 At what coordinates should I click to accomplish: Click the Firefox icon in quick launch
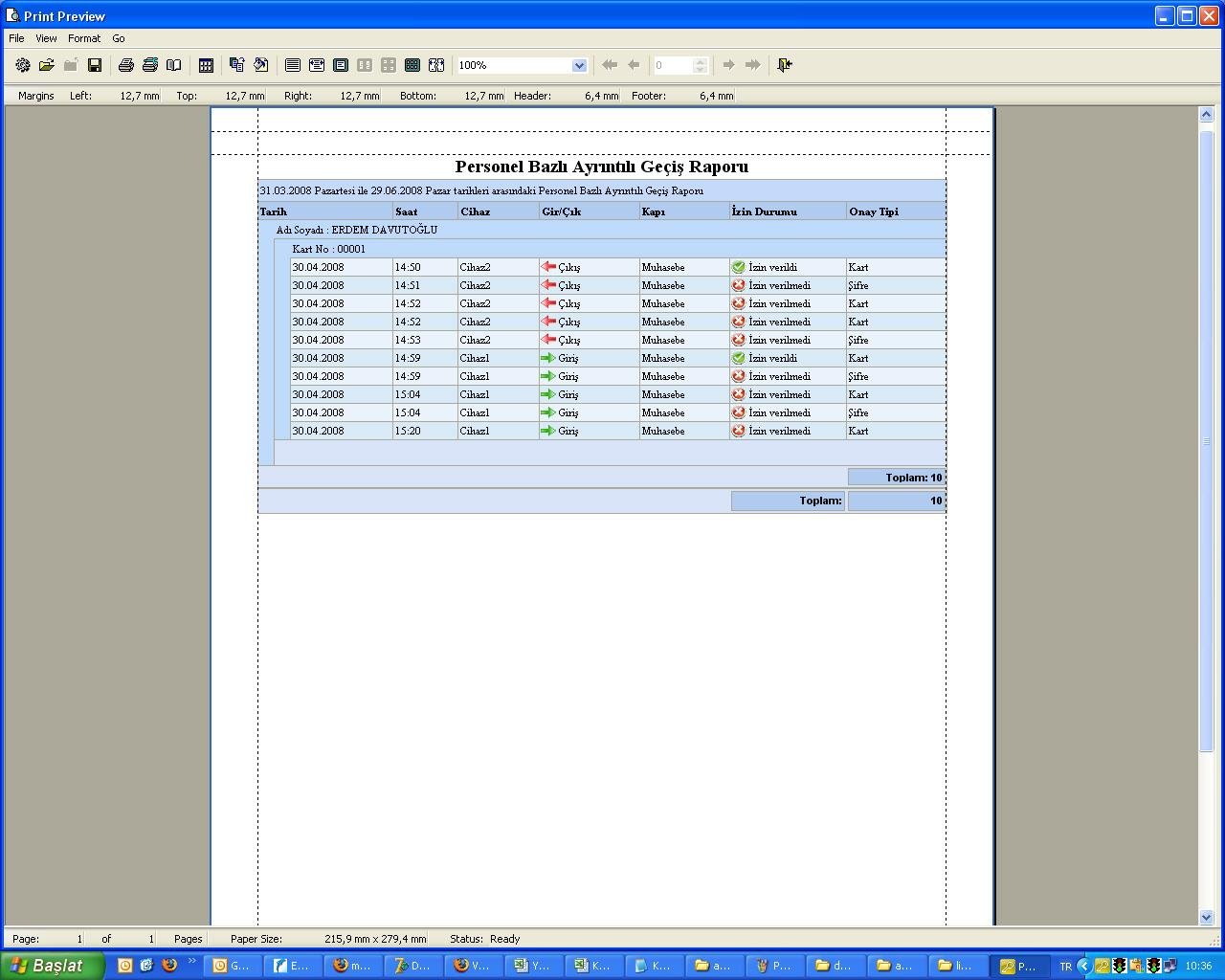pos(169,965)
